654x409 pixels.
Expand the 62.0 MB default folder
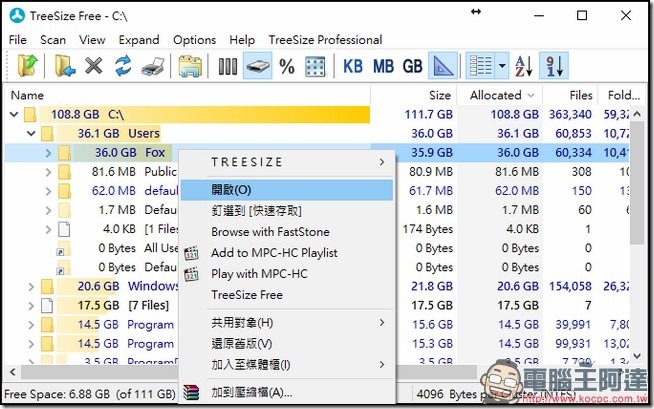click(48, 191)
